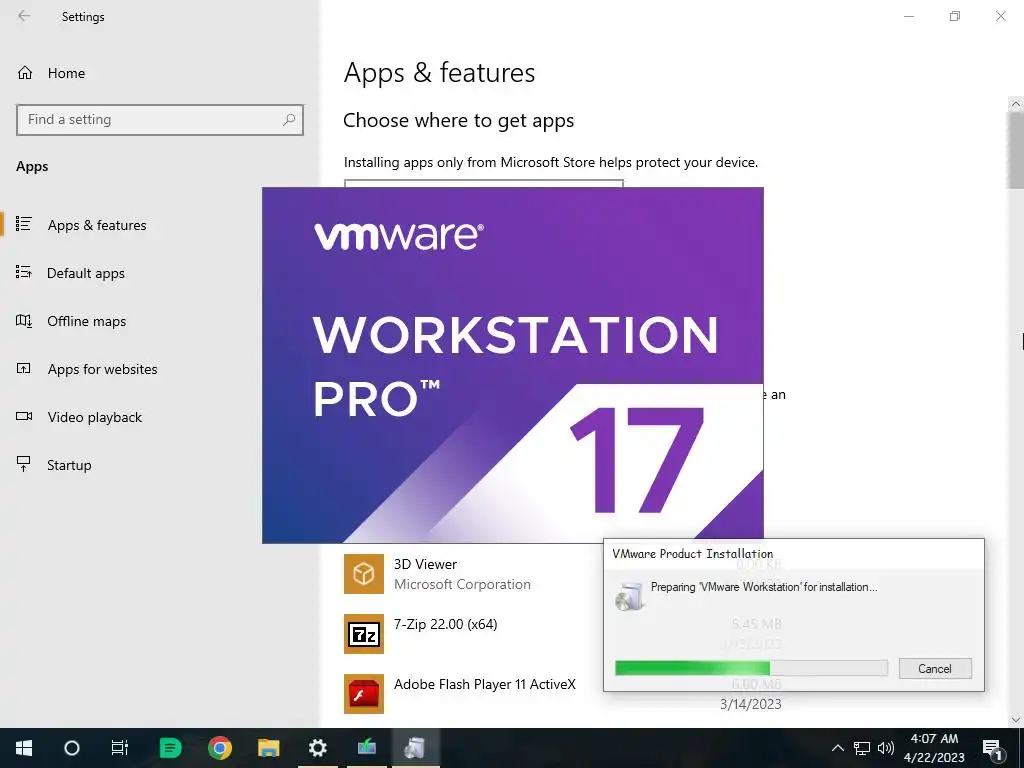1024x768 pixels.
Task: Select the 3D Viewer app icon
Action: coord(364,573)
